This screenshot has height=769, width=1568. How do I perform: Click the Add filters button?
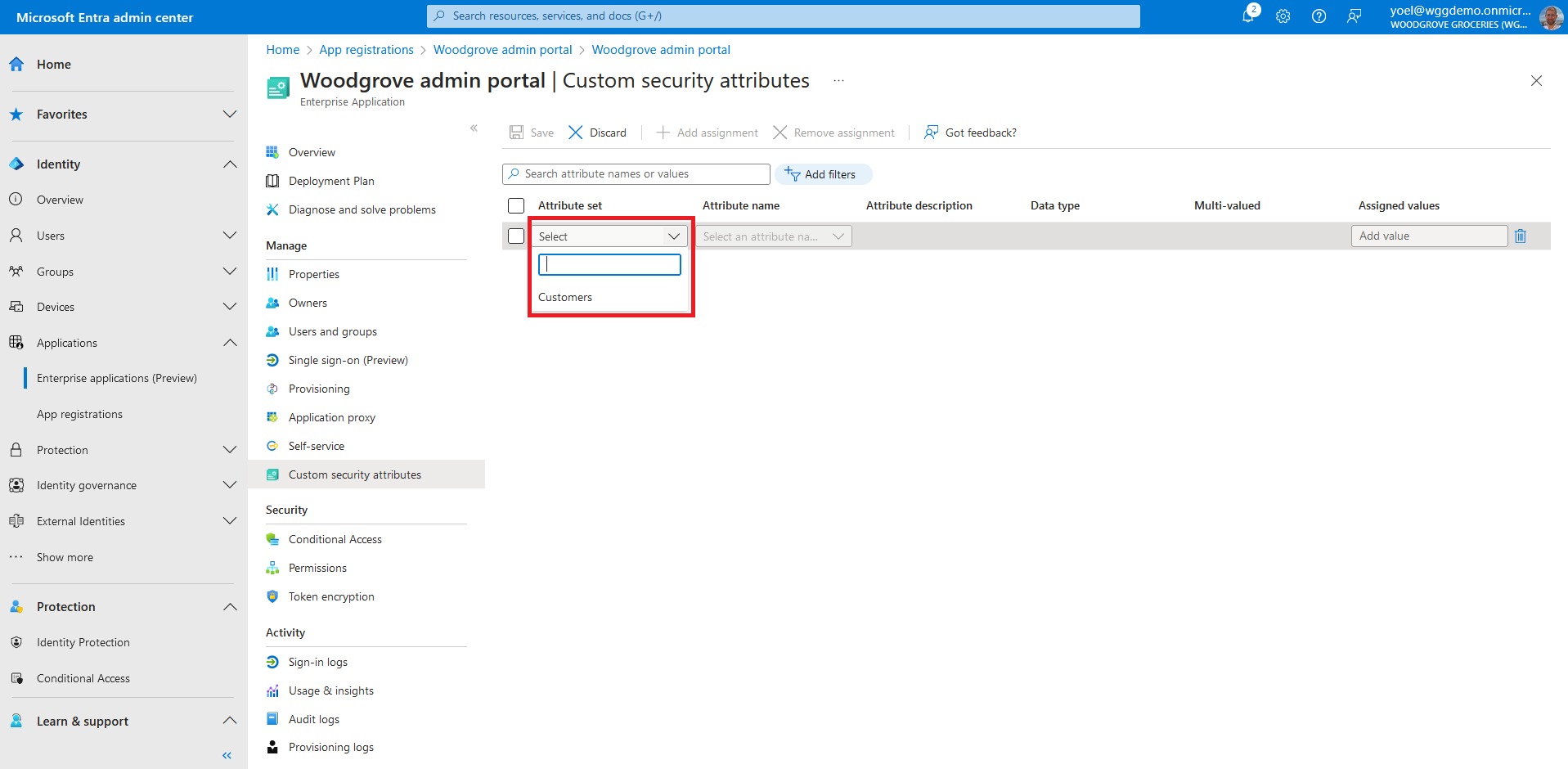pyautogui.click(x=822, y=174)
